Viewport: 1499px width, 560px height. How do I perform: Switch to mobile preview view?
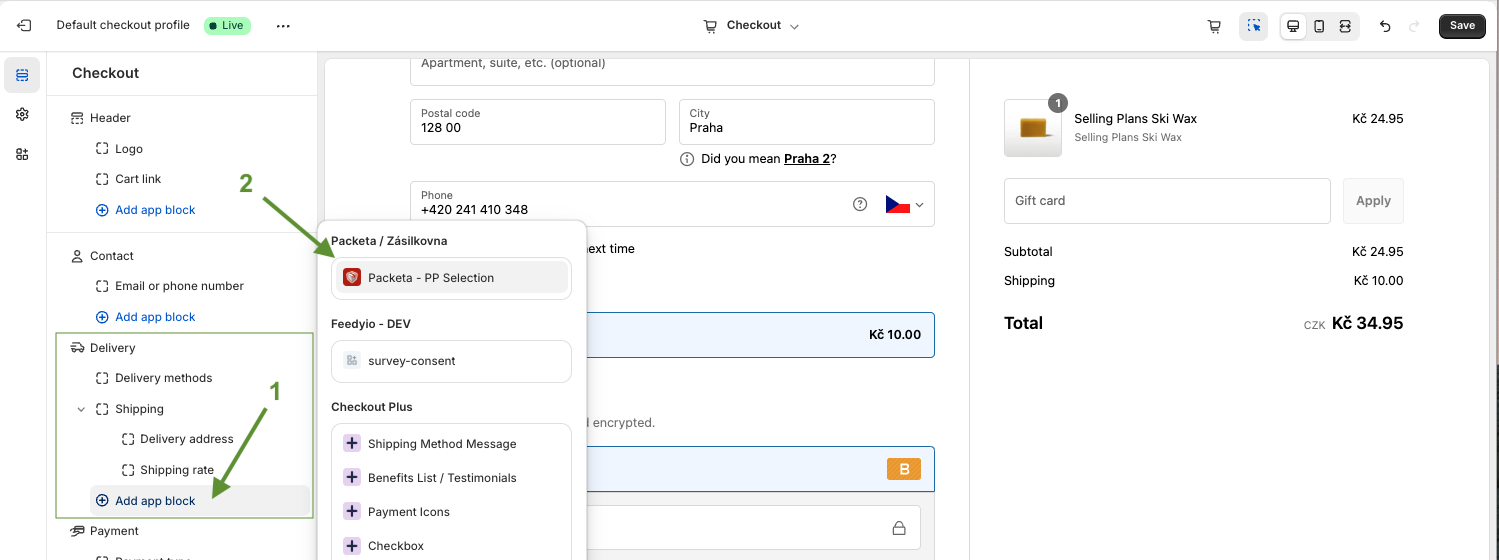tap(1319, 26)
